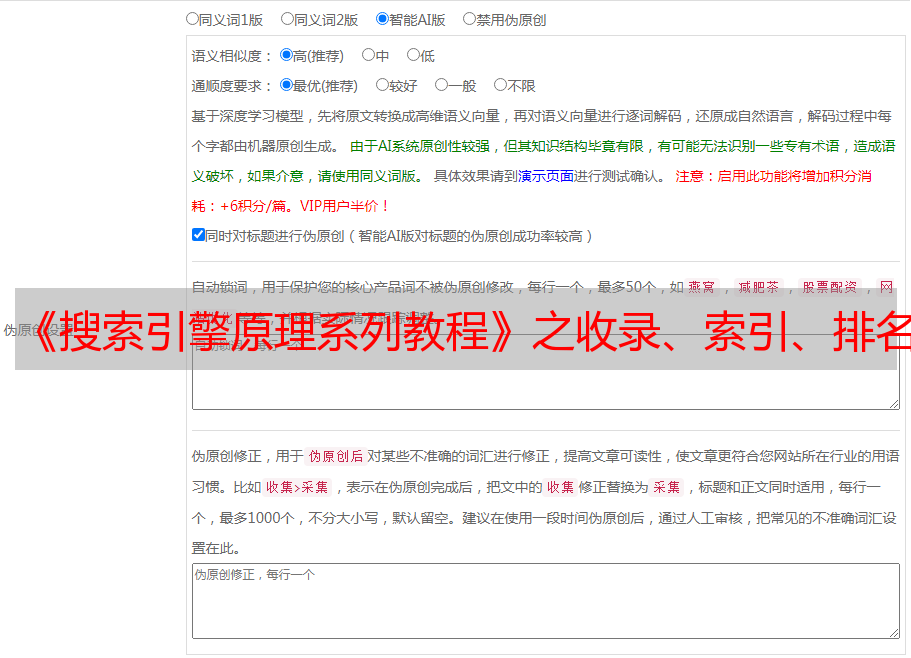The width and height of the screenshot is (911, 658).
Task: Select 禁用伪原创 radio option
Action: [x=469, y=19]
